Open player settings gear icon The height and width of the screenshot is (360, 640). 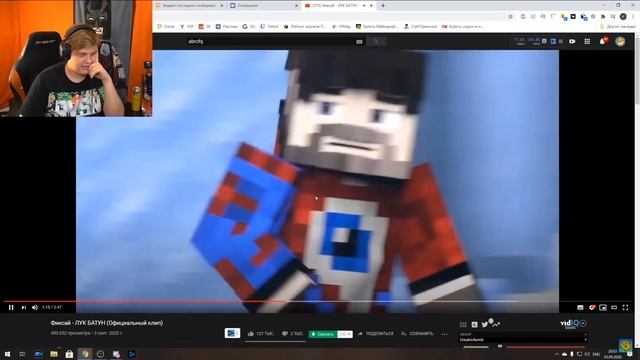[x=592, y=307]
